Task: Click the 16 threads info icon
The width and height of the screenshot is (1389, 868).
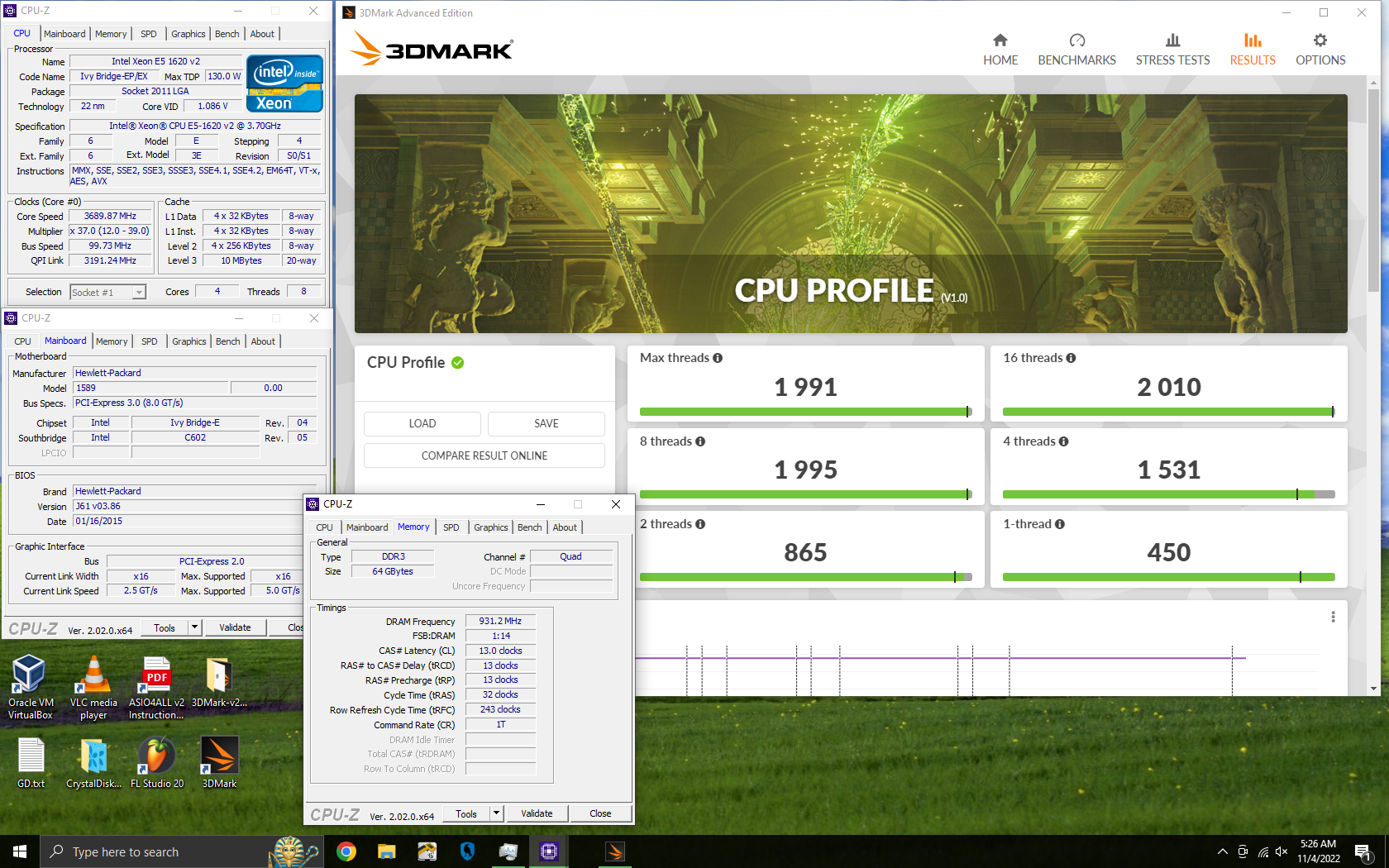Action: (1071, 358)
